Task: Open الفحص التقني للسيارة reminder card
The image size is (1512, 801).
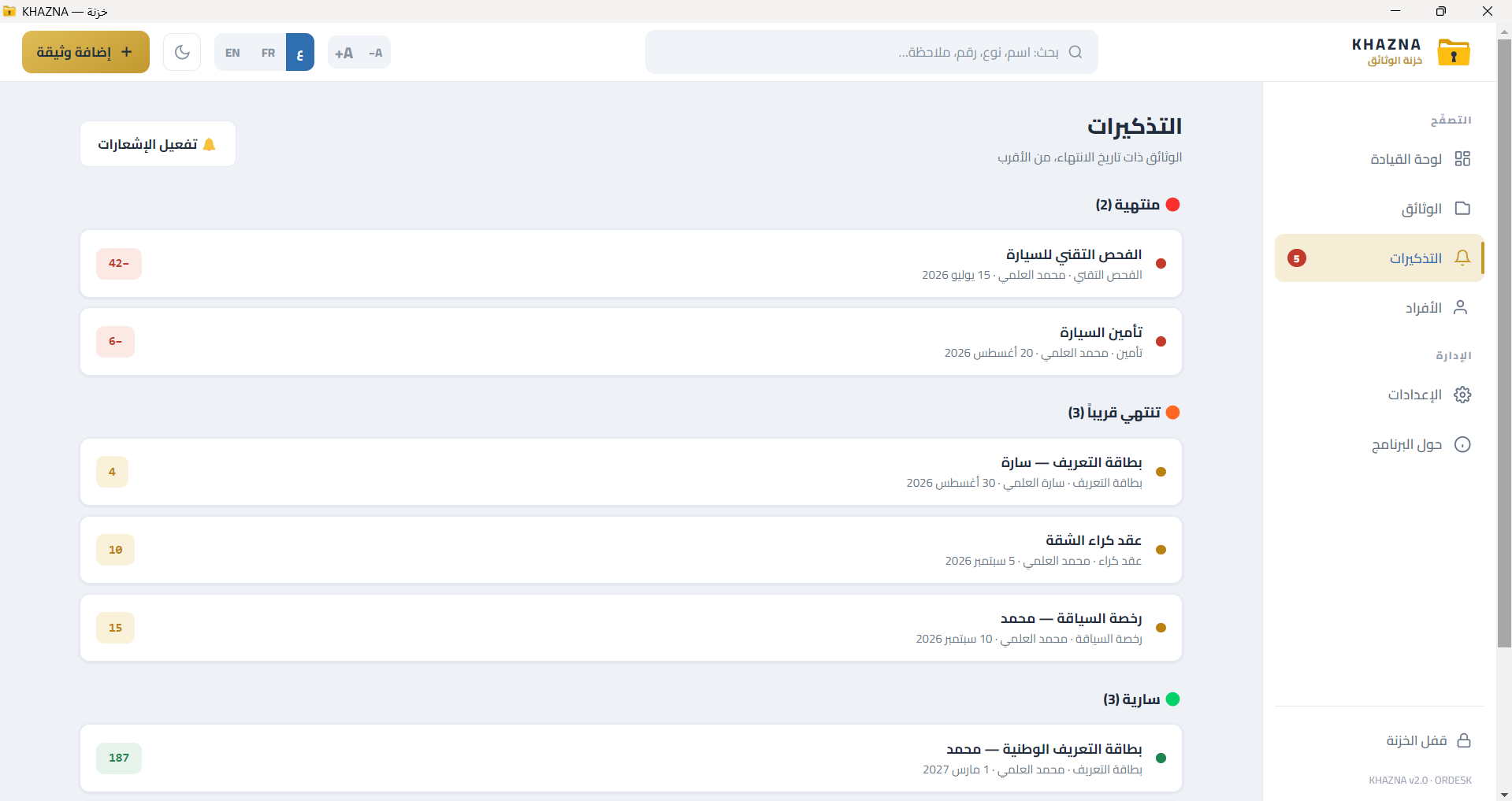Action: pos(631,264)
